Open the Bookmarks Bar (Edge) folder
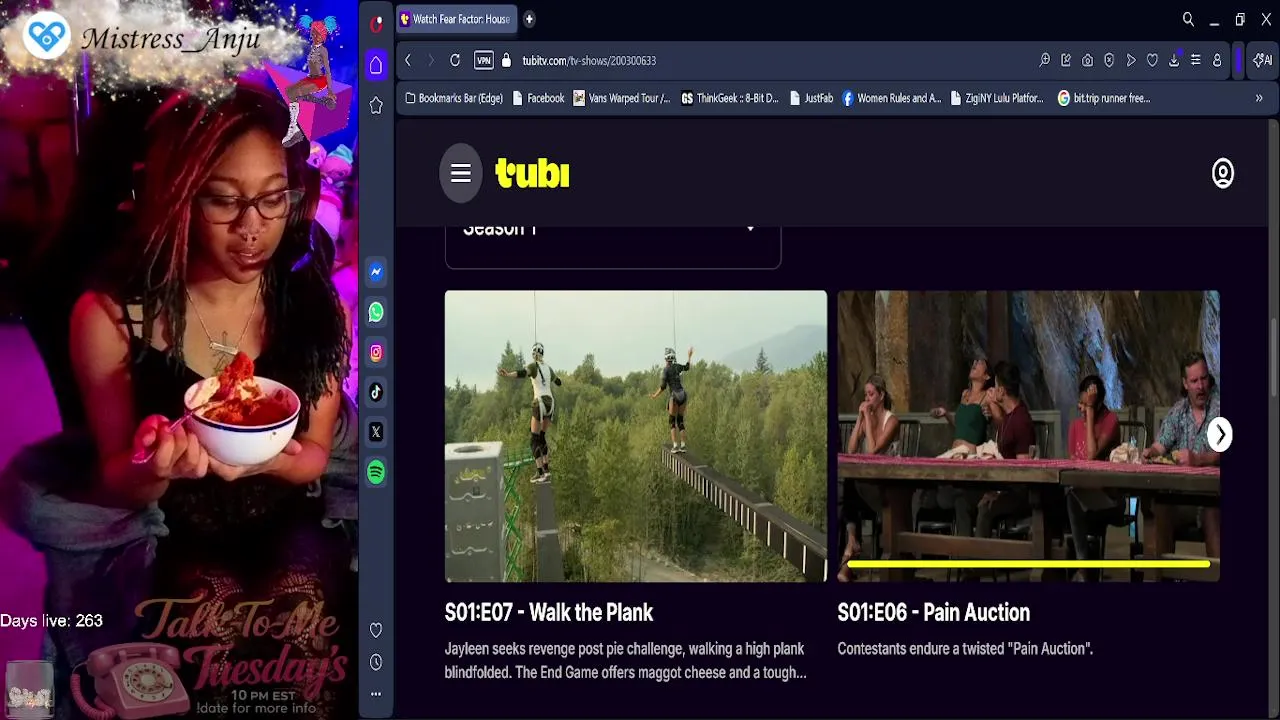The width and height of the screenshot is (1280, 720). (x=453, y=98)
